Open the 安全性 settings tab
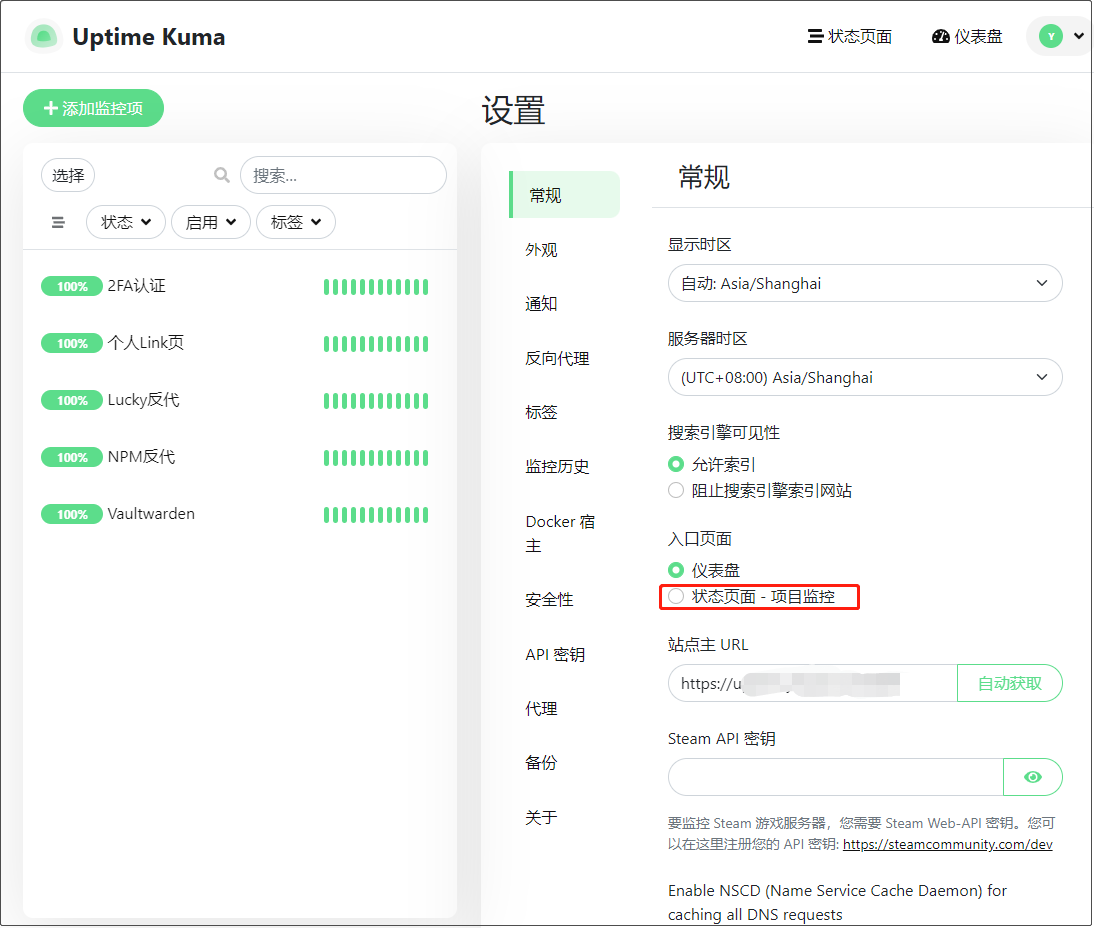Screen dimensions: 1094x928 549,600
